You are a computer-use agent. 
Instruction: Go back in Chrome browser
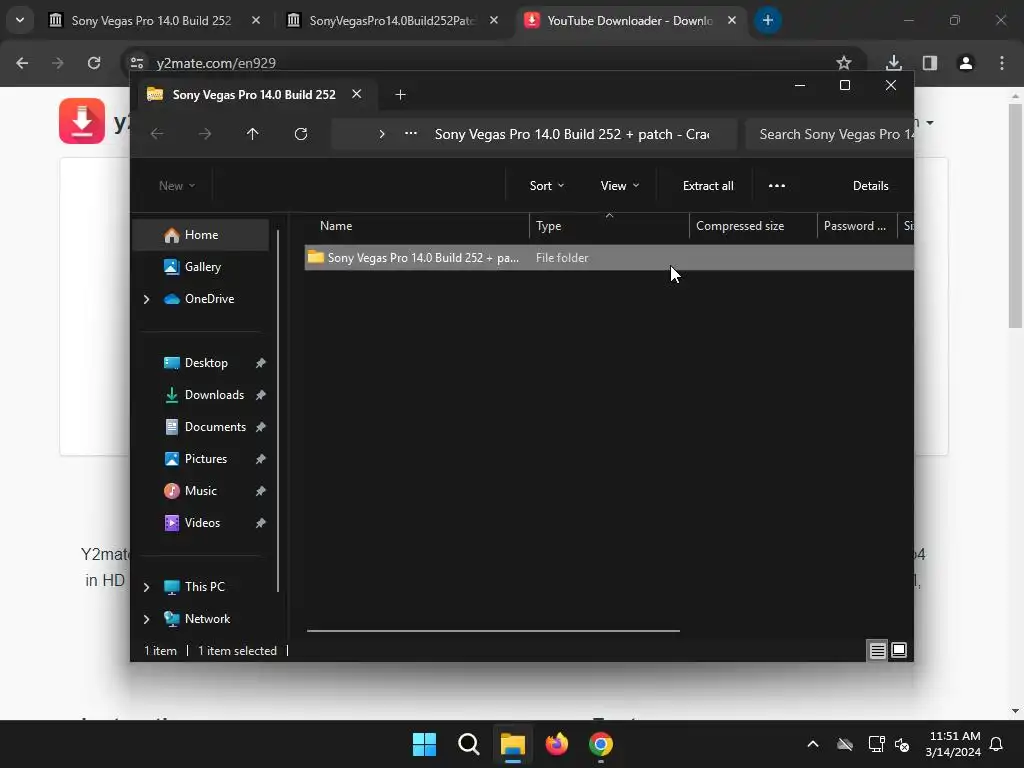22,63
